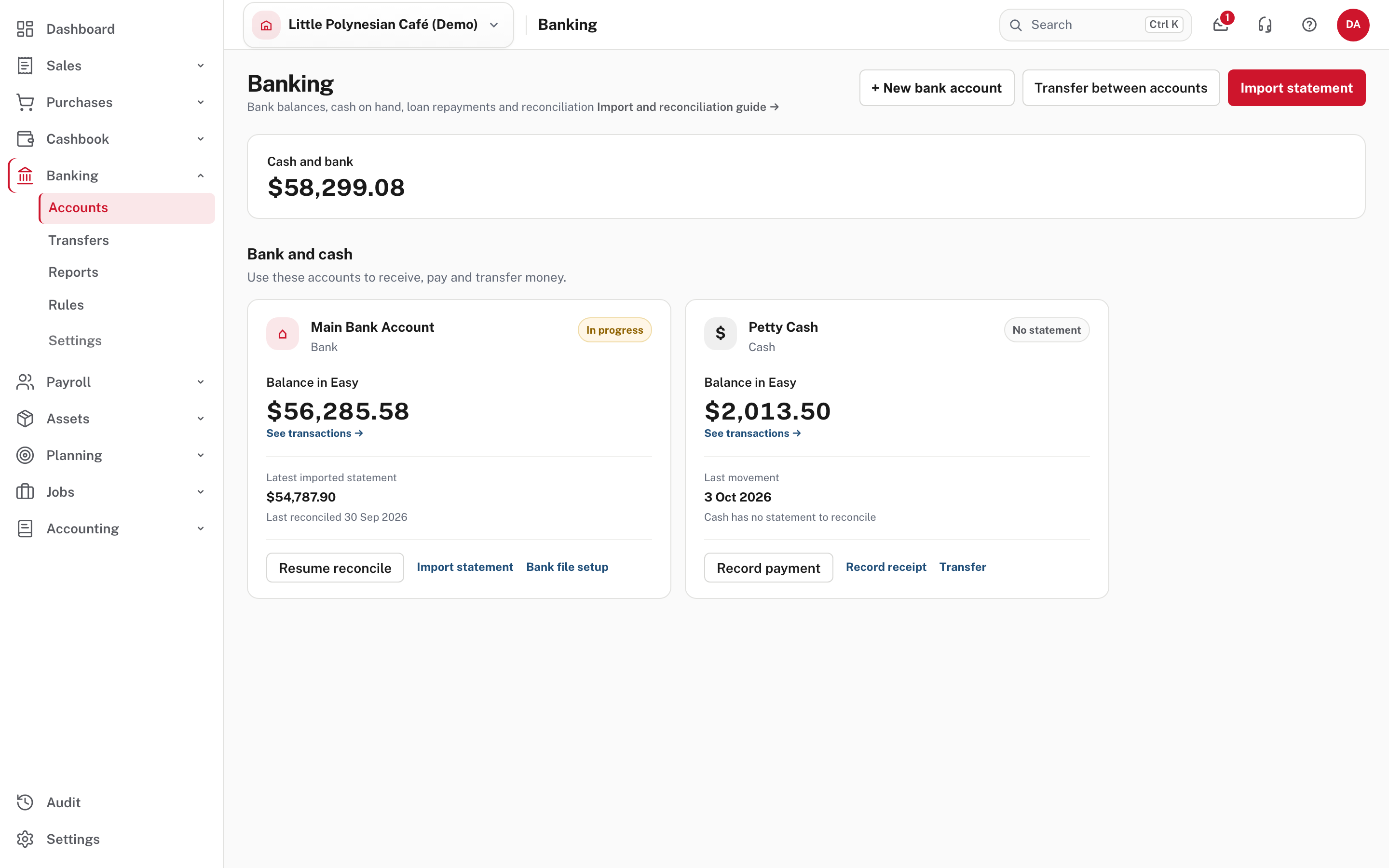Open the DA user avatar menu

1353,25
